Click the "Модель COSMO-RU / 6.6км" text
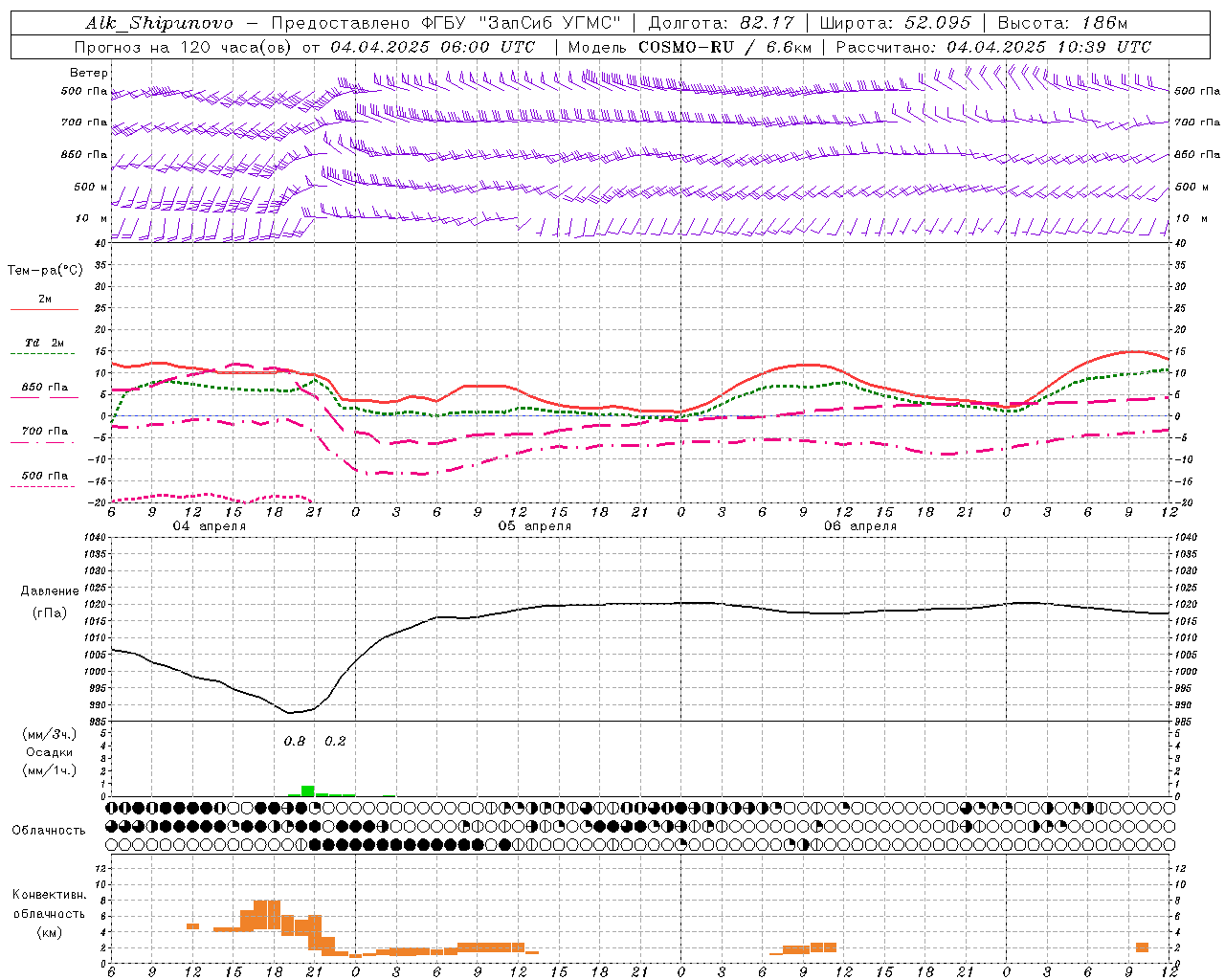Screen dimensions: 1225x980 pyautogui.click(x=688, y=47)
